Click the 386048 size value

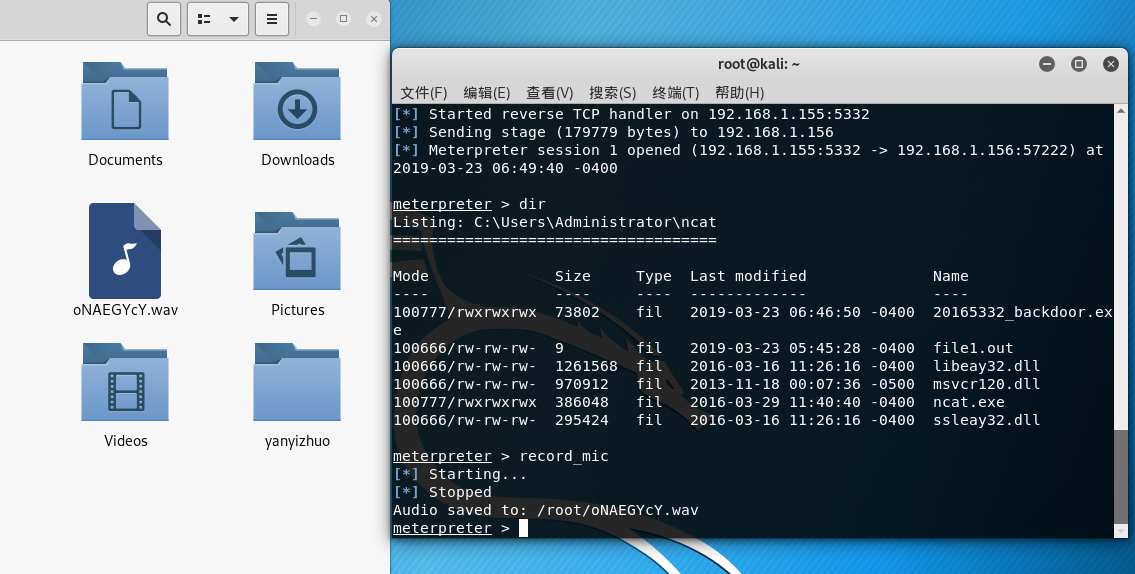click(582, 402)
